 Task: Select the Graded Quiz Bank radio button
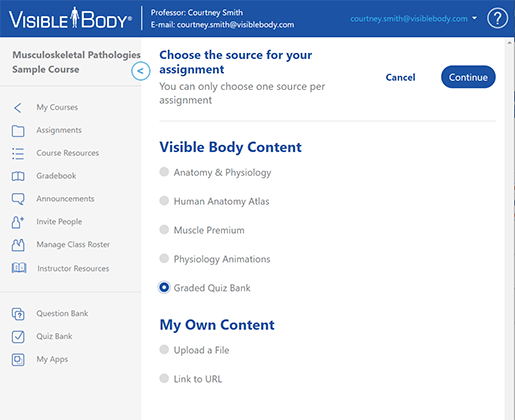coord(164,287)
